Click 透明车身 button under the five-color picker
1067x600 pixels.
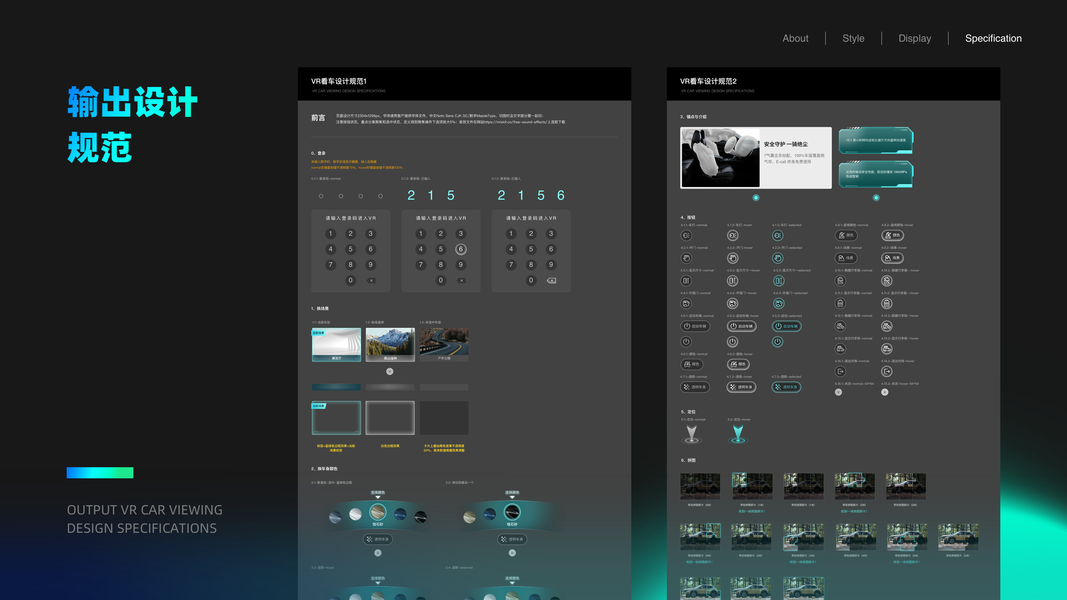378,539
